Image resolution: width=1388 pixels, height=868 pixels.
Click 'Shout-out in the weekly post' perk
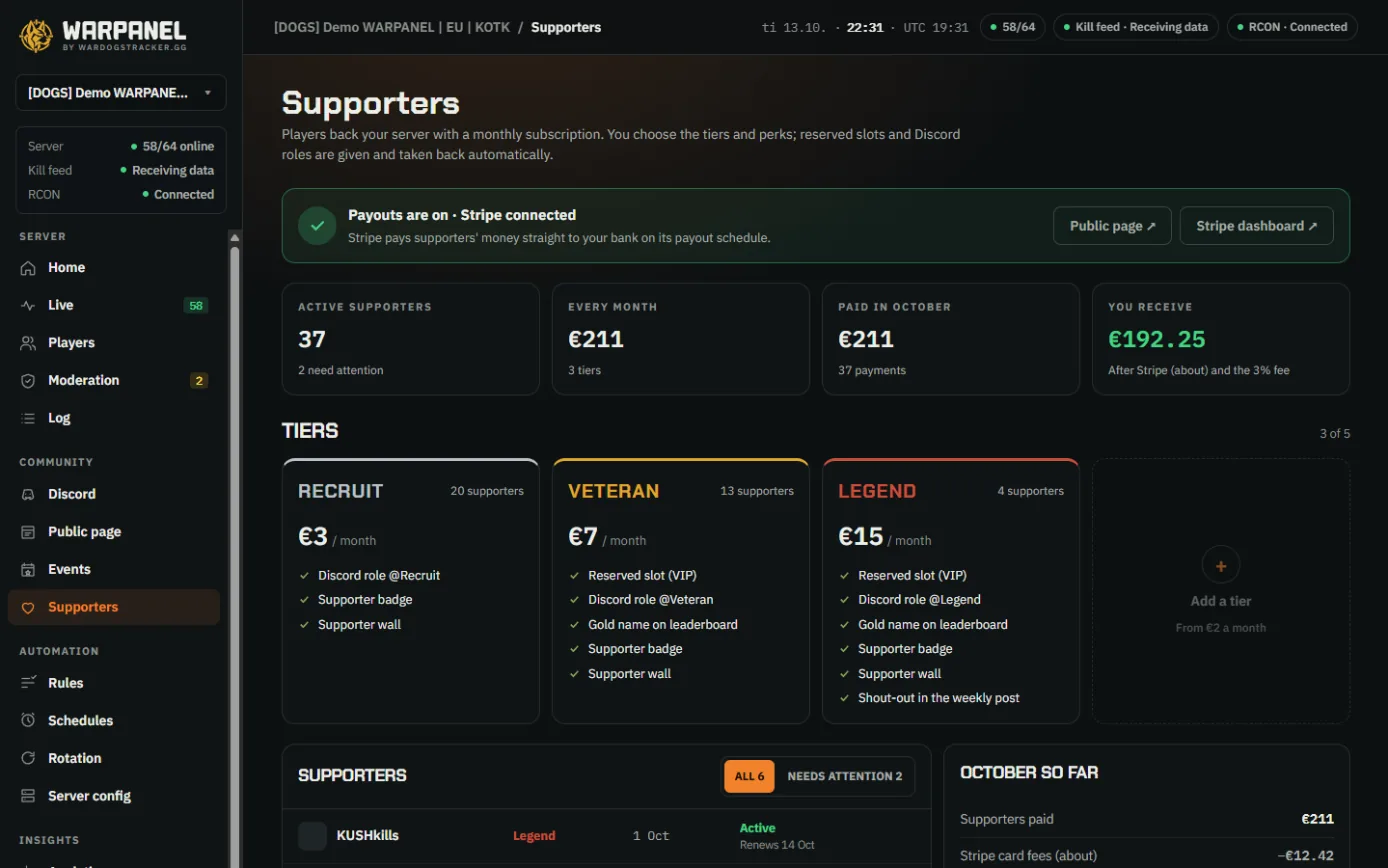pyautogui.click(x=939, y=698)
